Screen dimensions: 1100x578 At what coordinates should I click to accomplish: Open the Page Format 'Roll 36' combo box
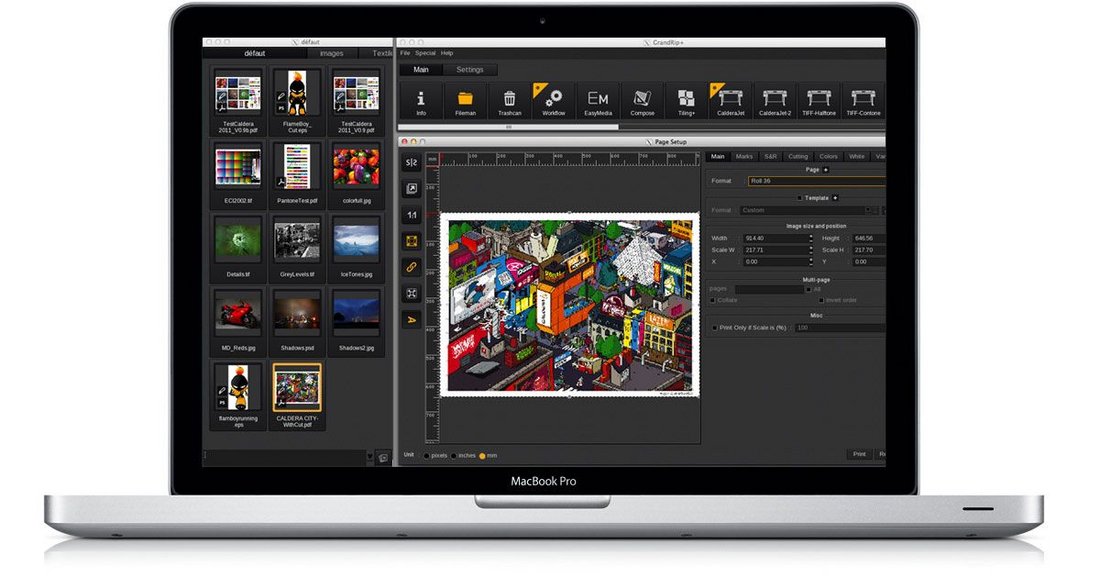coord(817,181)
